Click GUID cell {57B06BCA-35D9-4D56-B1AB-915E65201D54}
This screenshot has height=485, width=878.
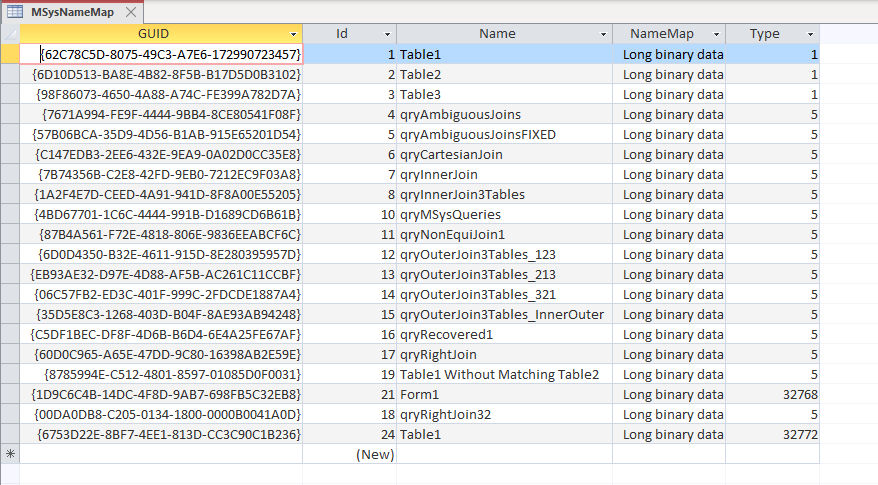(161, 134)
